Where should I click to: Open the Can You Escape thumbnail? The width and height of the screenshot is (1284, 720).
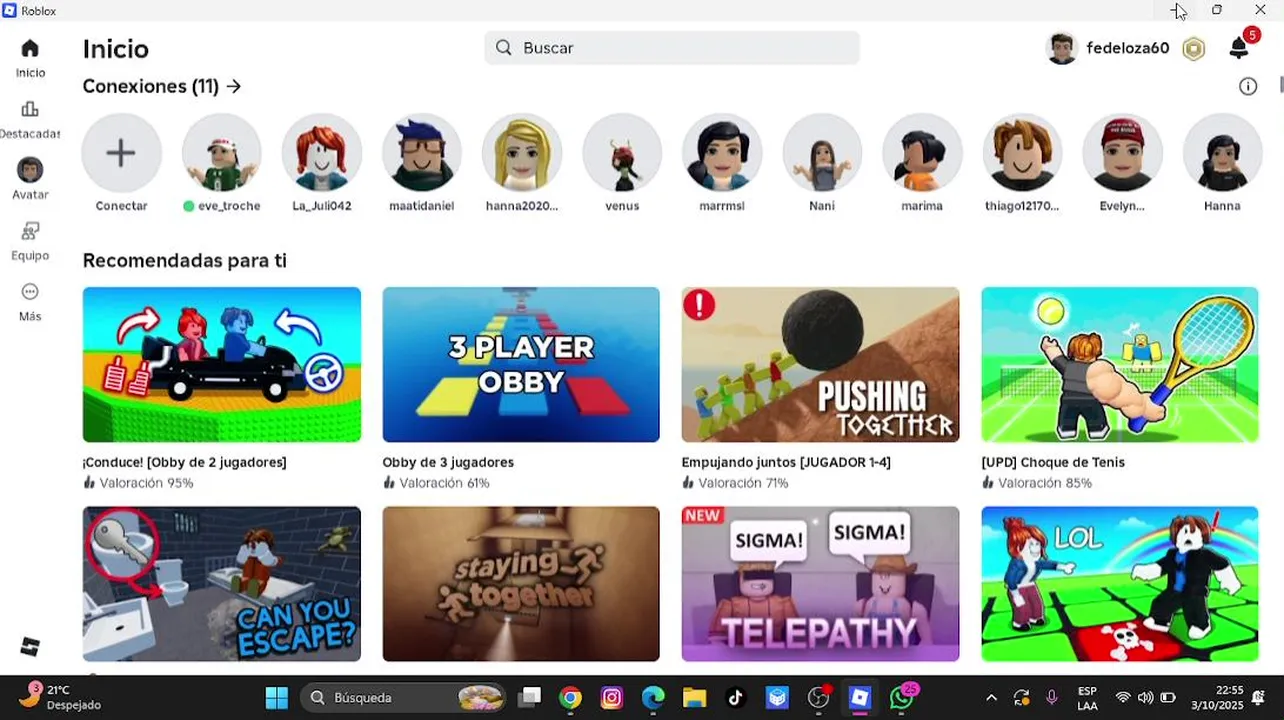tap(222, 584)
